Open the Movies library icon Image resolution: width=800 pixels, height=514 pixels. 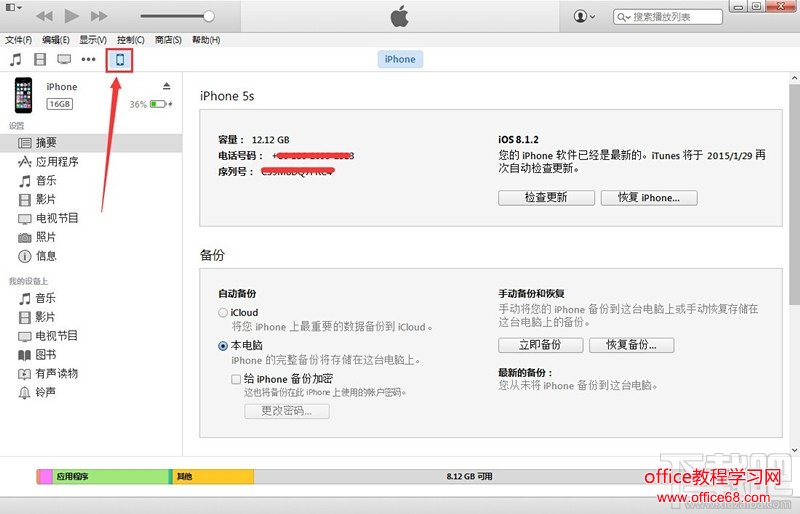click(x=40, y=60)
